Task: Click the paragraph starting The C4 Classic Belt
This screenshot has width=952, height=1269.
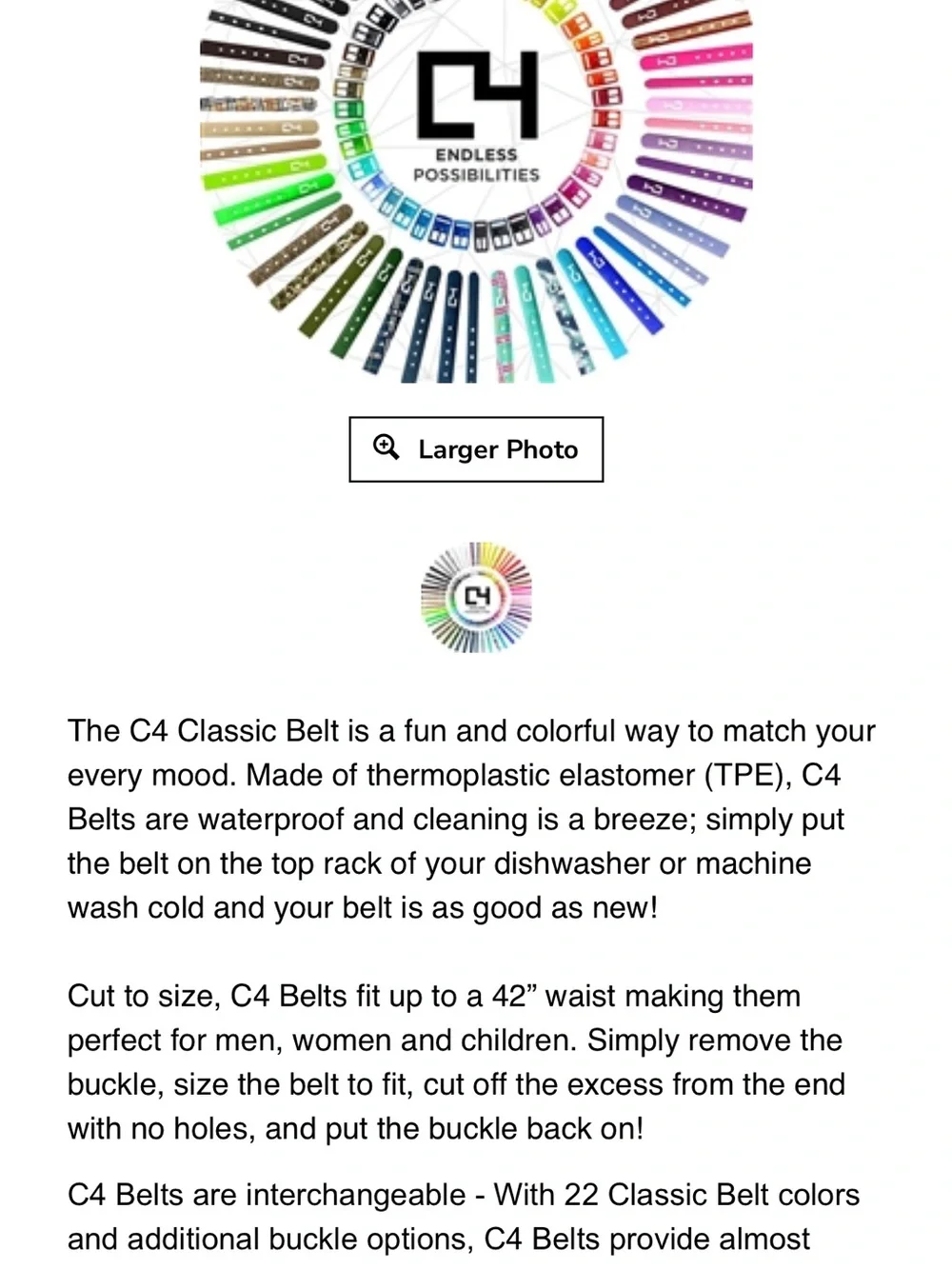Action: pyautogui.click(x=471, y=820)
